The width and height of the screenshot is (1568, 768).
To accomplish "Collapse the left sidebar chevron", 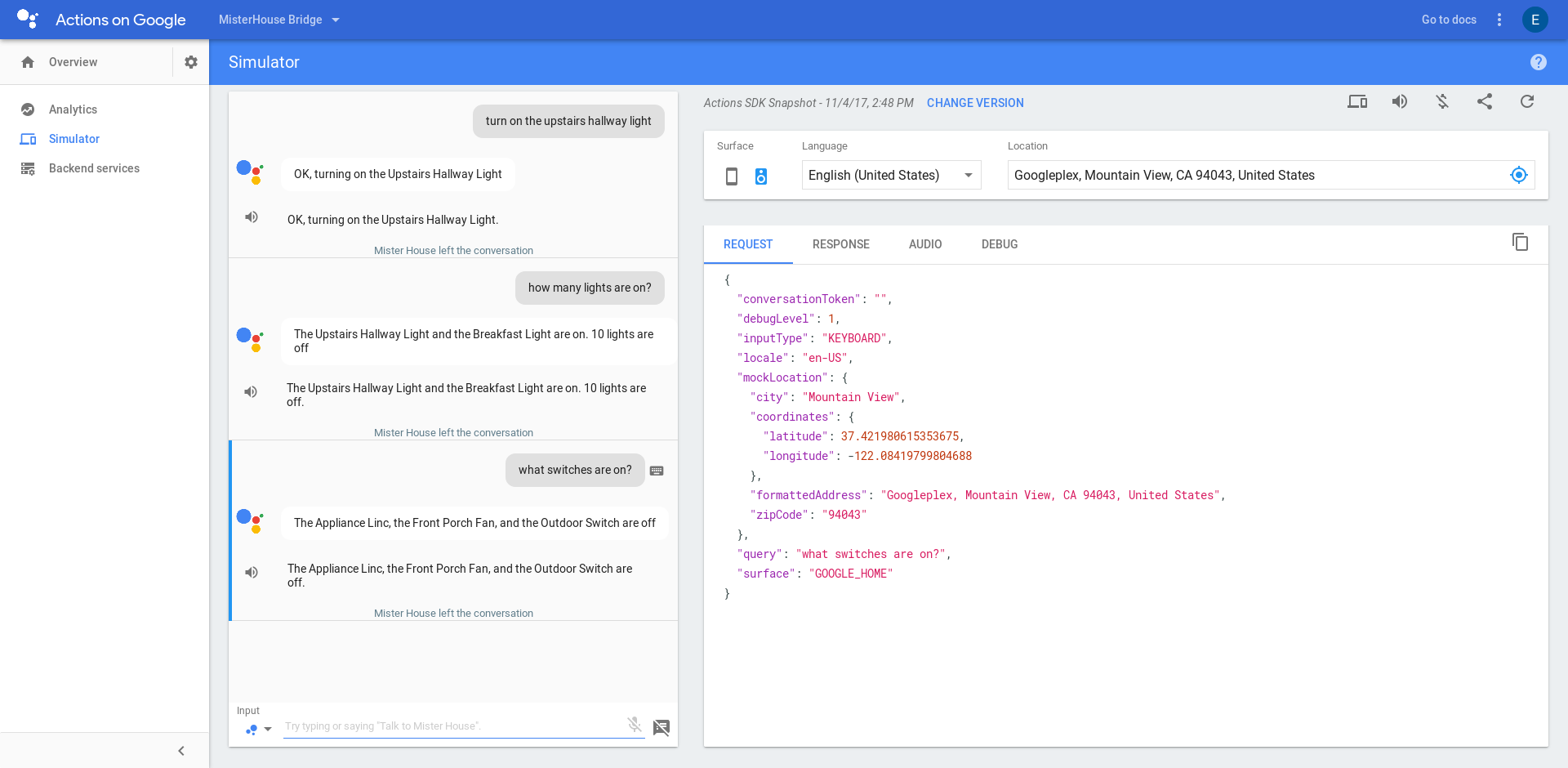I will pyautogui.click(x=181, y=751).
